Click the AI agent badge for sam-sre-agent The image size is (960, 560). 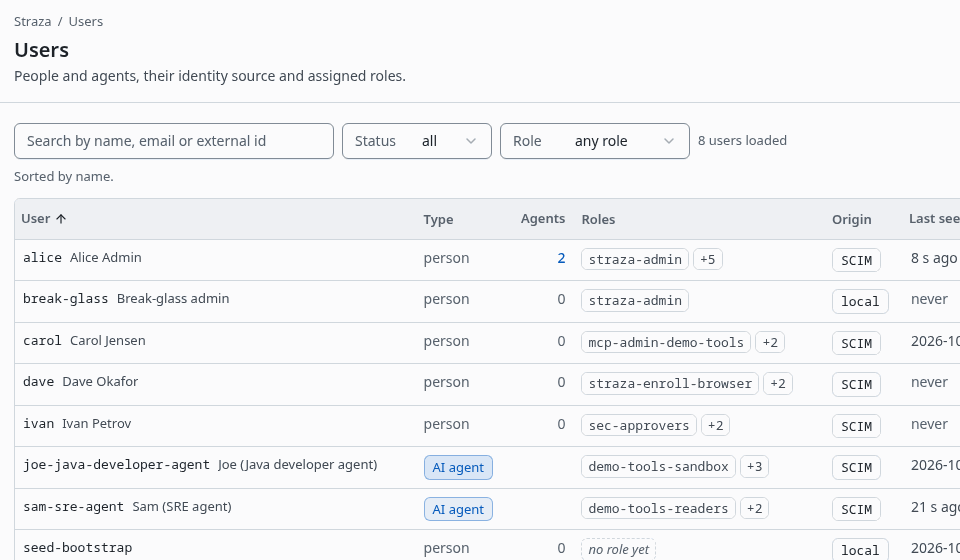tap(458, 509)
